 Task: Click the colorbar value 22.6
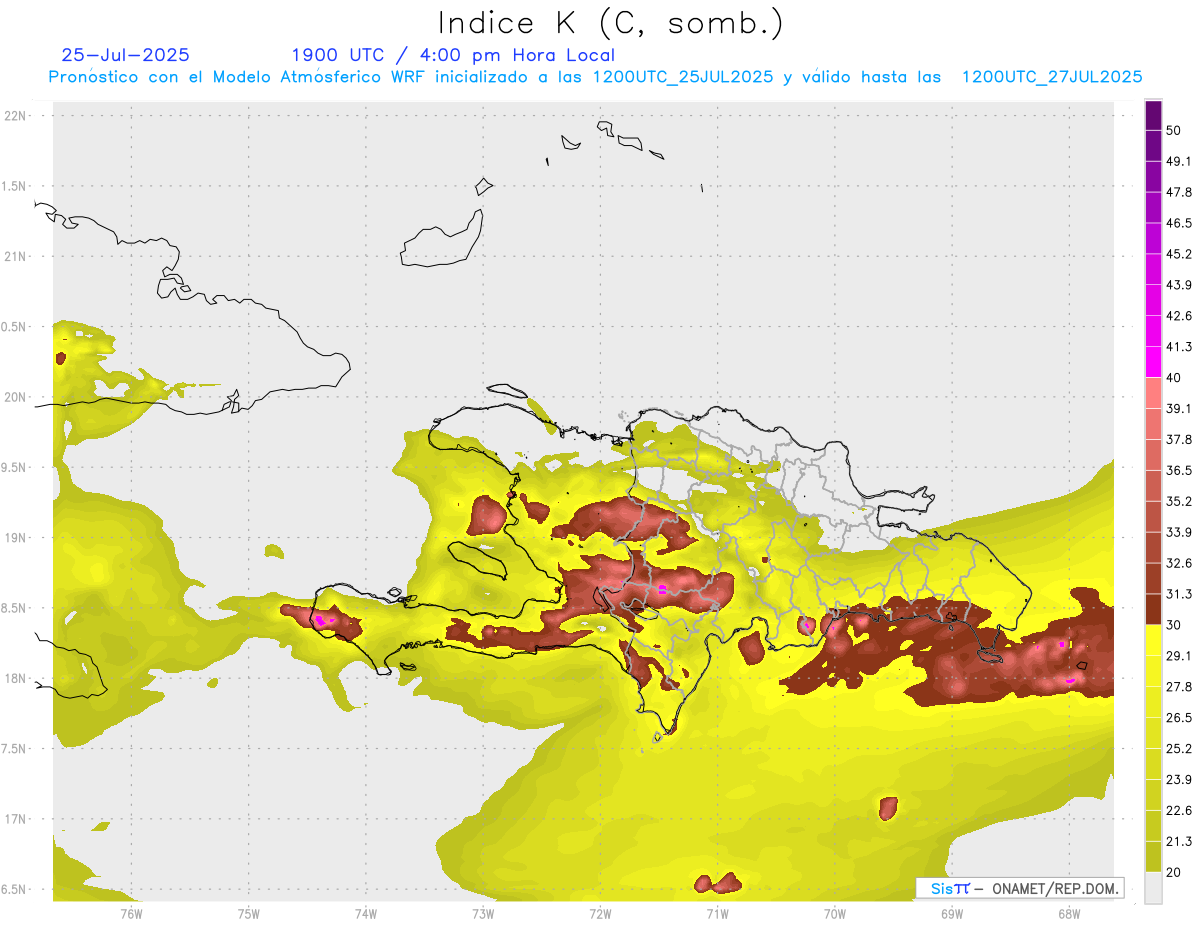(x=1178, y=811)
